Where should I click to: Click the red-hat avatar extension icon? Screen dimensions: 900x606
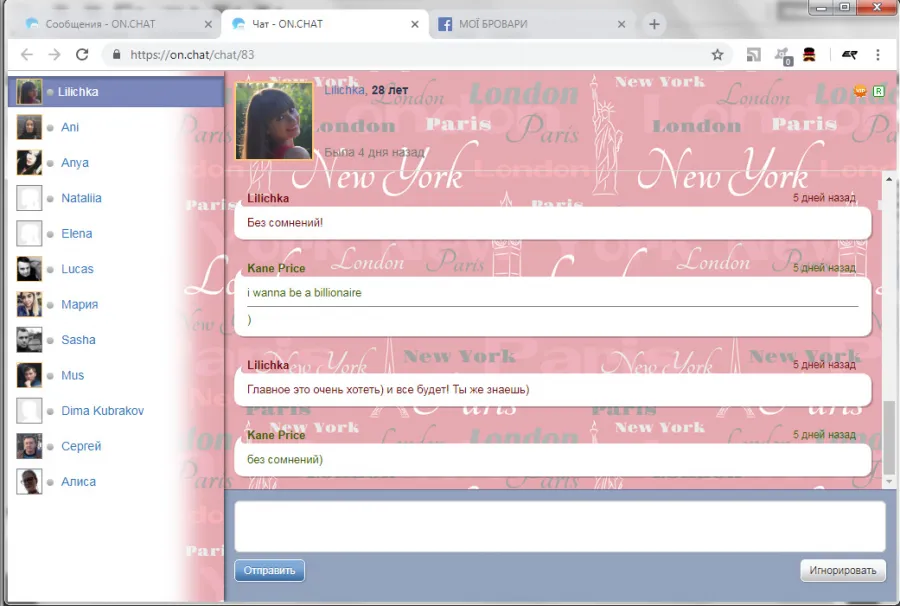(809, 55)
